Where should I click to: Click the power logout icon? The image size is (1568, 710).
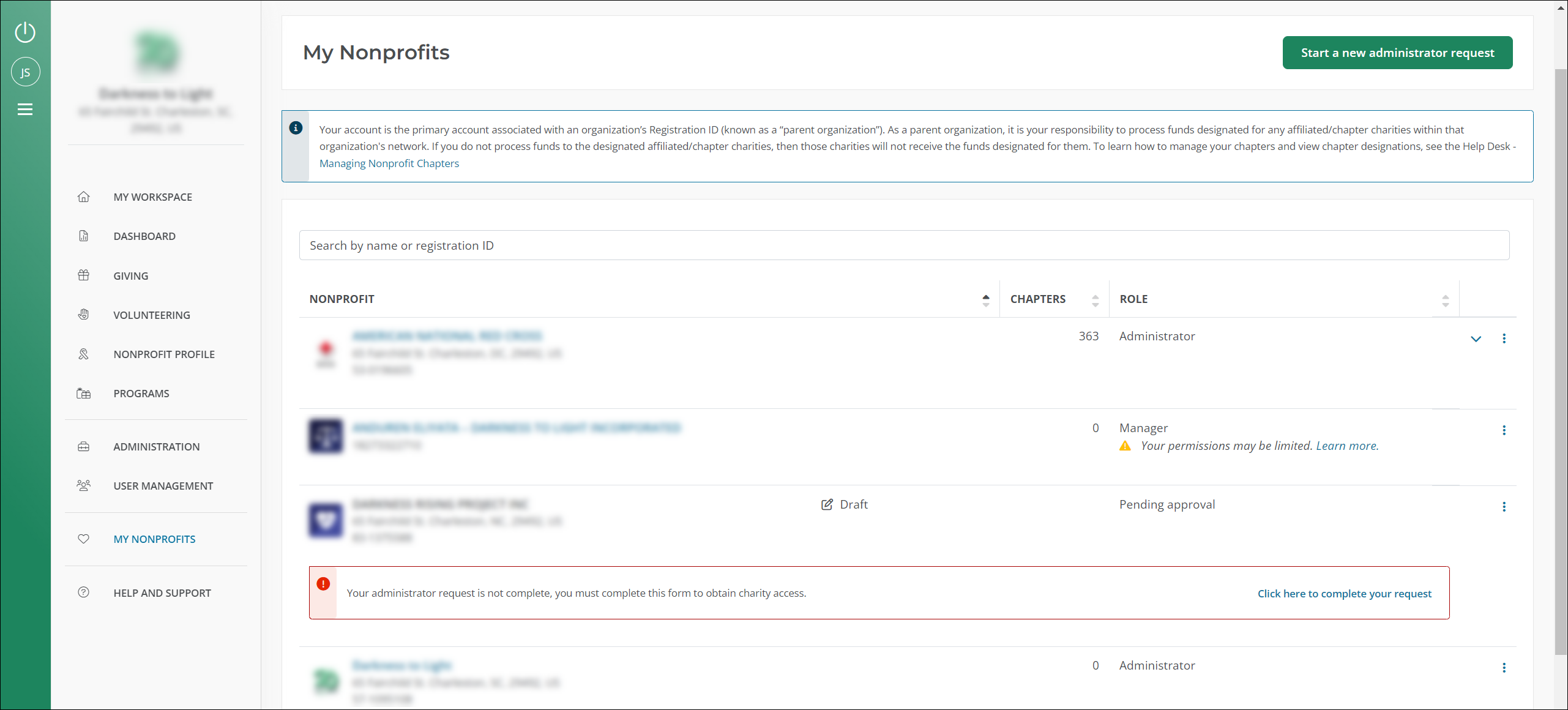click(25, 32)
